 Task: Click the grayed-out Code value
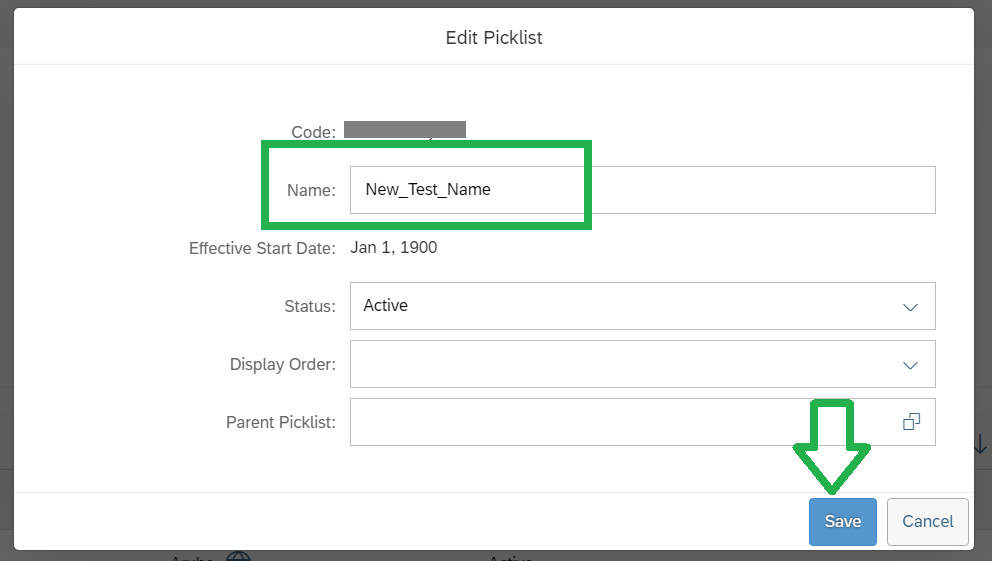click(x=405, y=130)
